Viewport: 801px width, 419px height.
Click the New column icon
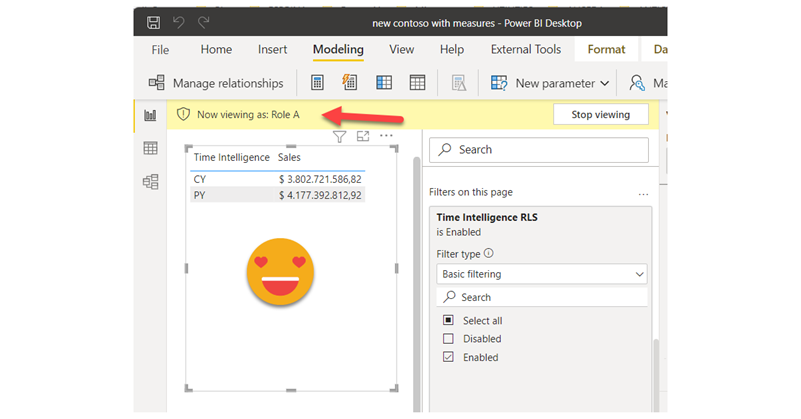383,83
